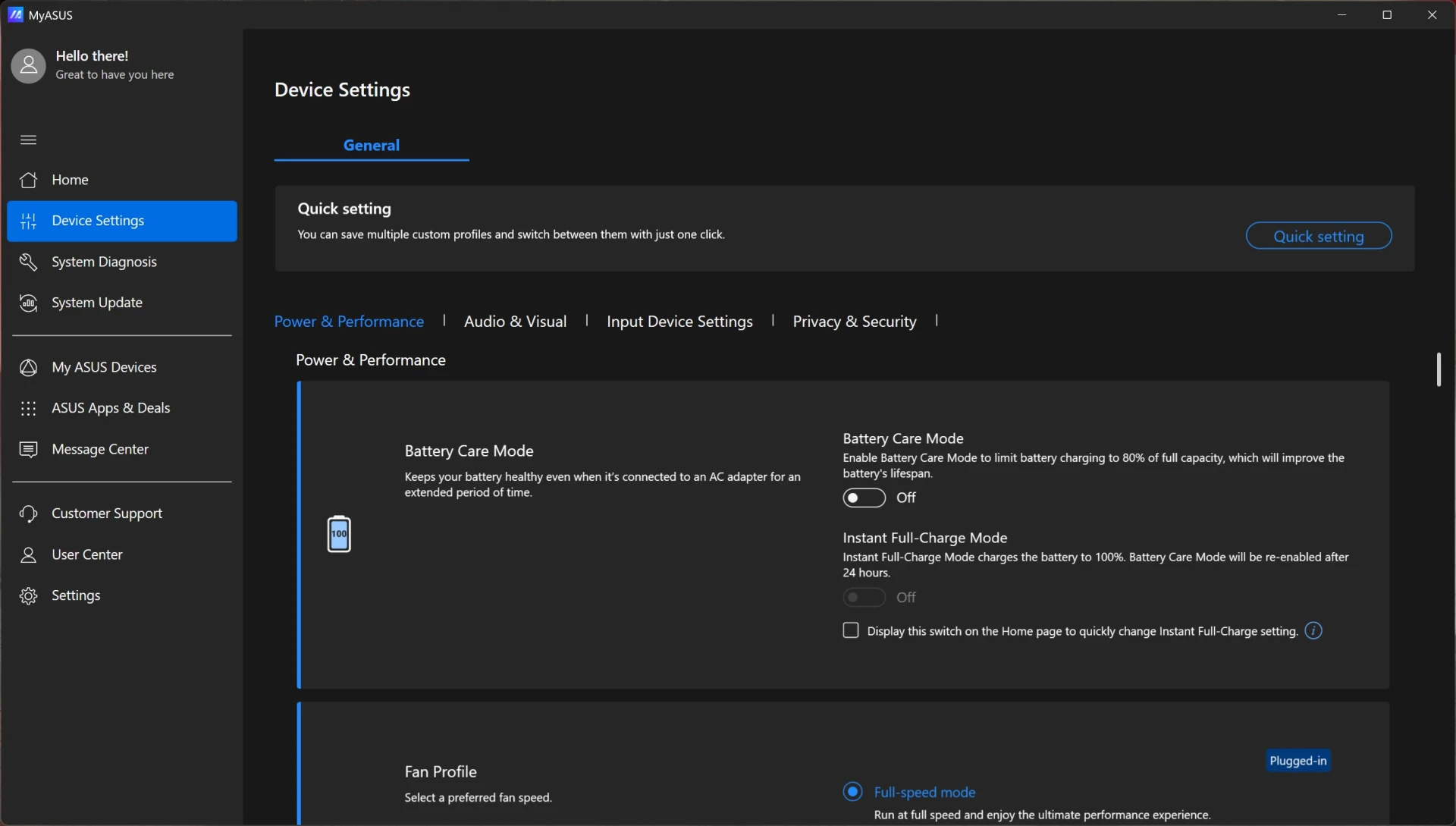Switch to Power & Performance section
1456x826 pixels.
click(x=349, y=321)
